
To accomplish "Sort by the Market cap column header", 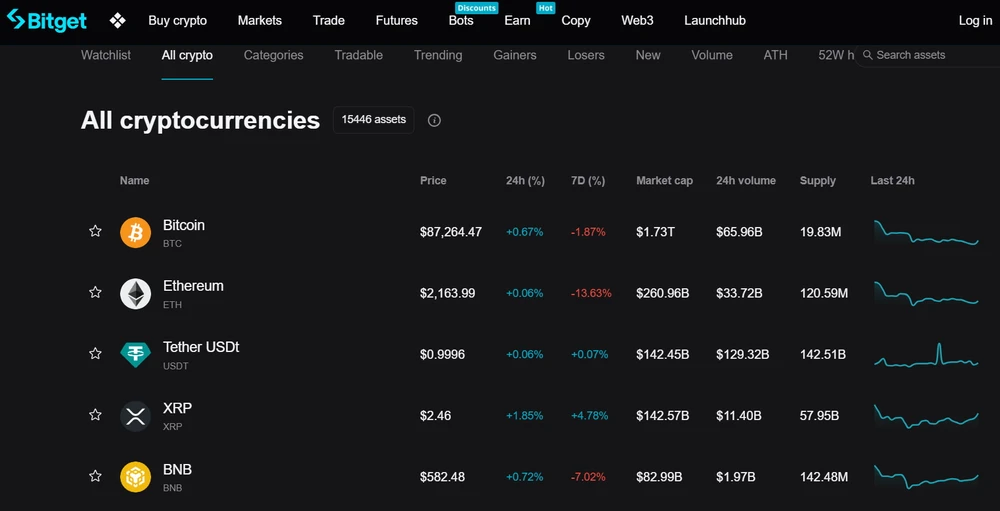I will 664,181.
